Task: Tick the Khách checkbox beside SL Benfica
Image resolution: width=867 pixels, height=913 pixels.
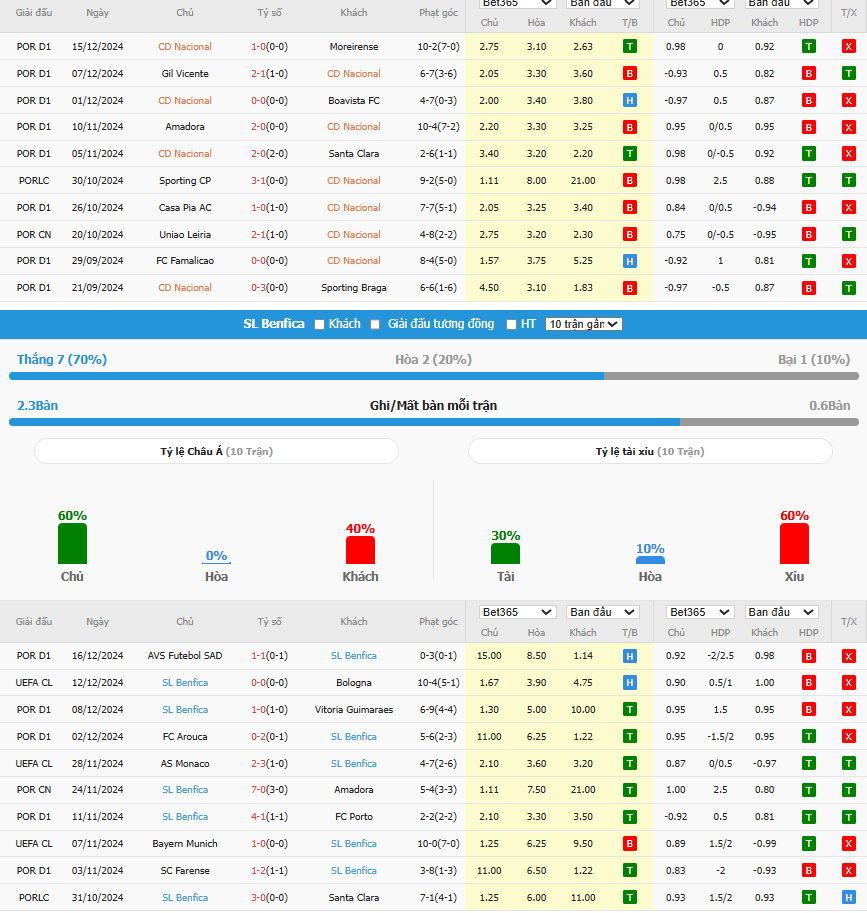Action: coord(319,325)
